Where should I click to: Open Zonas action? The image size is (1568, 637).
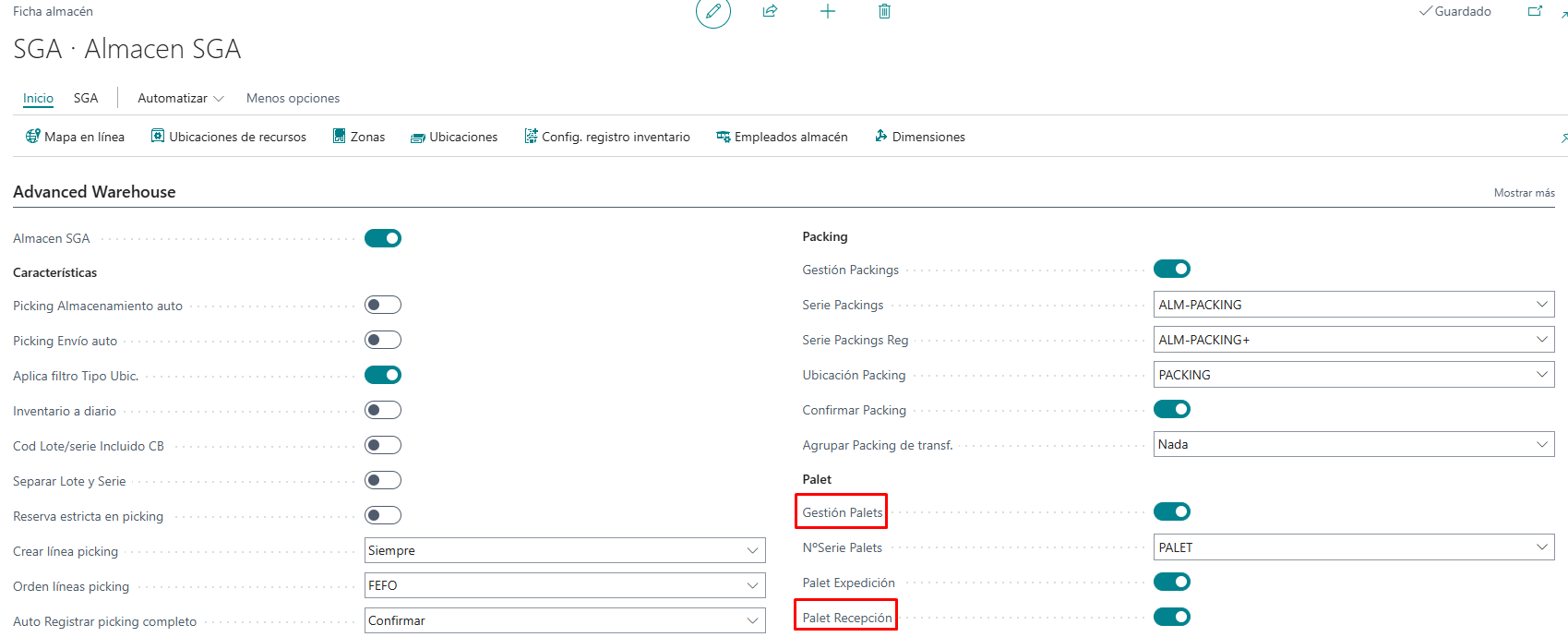[359, 137]
